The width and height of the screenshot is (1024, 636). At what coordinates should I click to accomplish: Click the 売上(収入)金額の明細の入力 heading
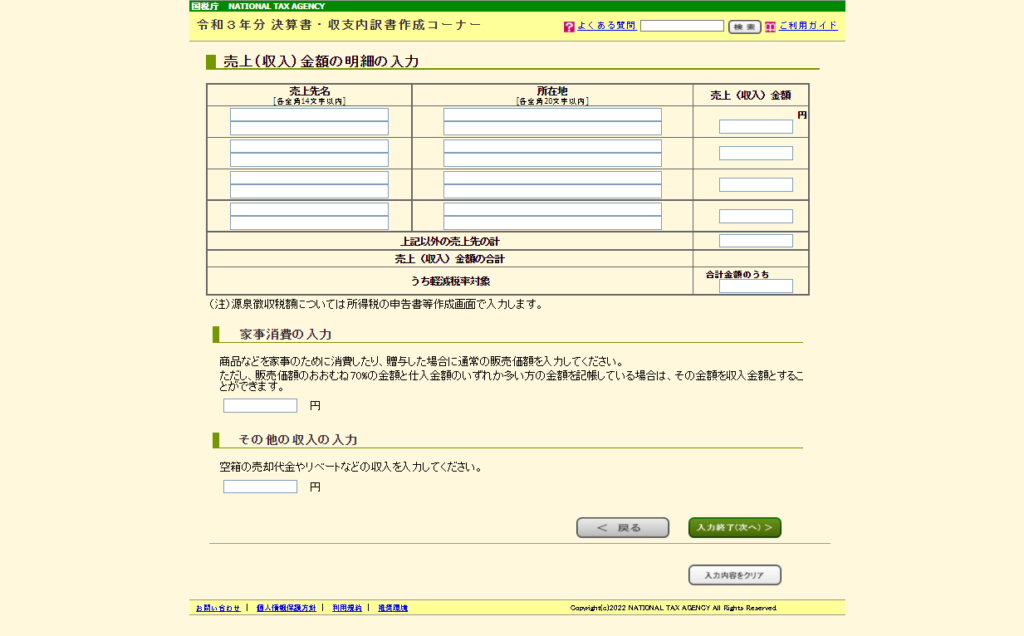tap(321, 61)
